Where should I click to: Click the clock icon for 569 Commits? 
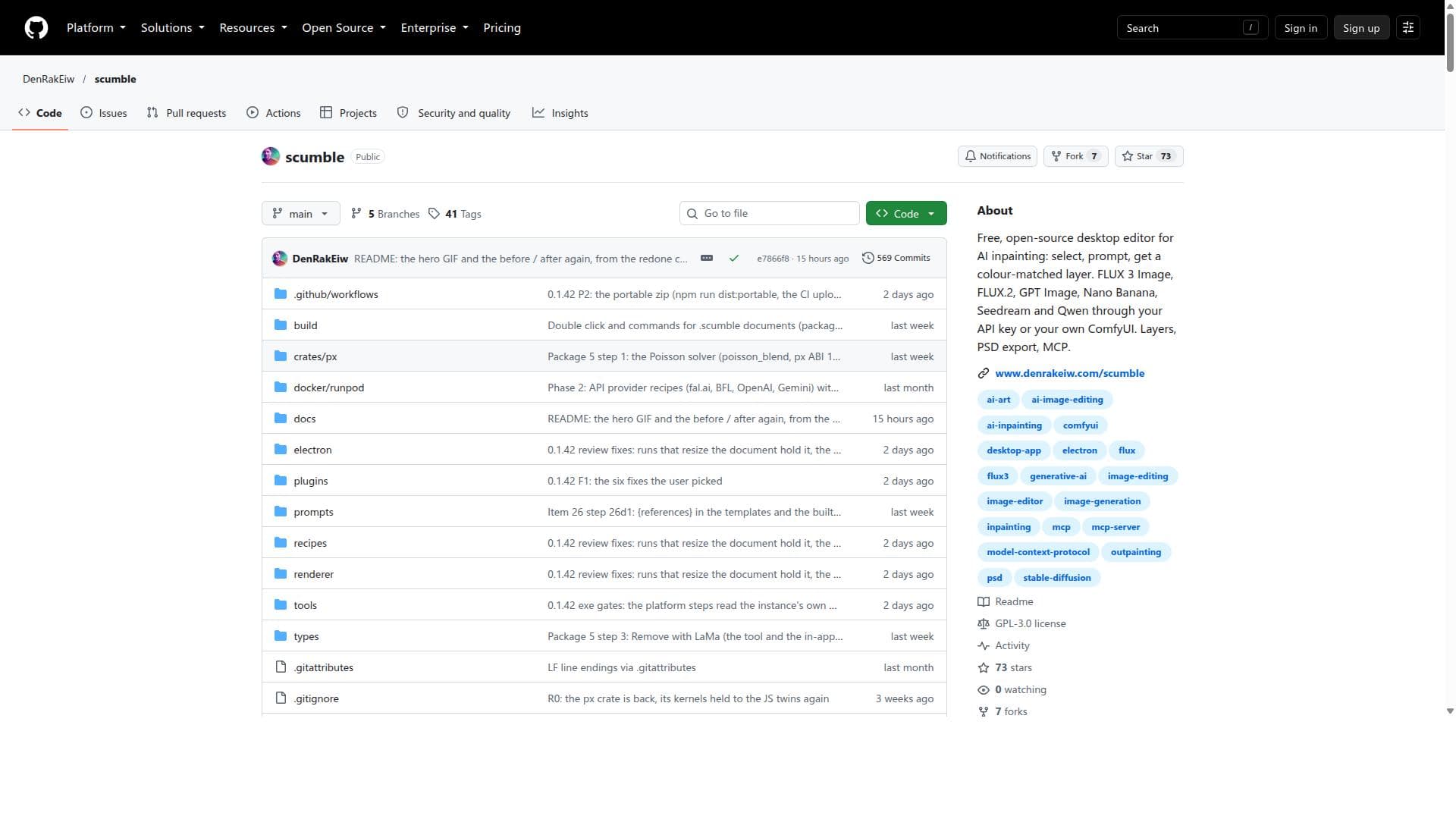pos(868,258)
